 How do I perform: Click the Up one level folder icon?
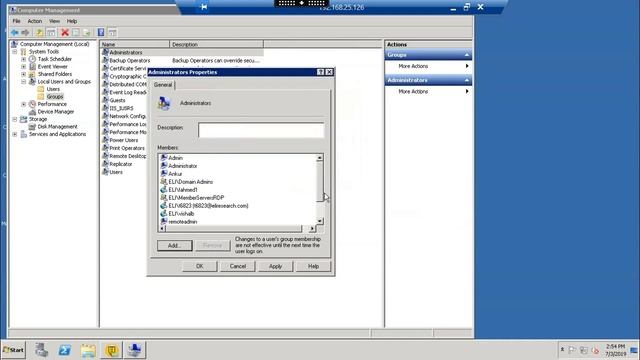pos(40,32)
